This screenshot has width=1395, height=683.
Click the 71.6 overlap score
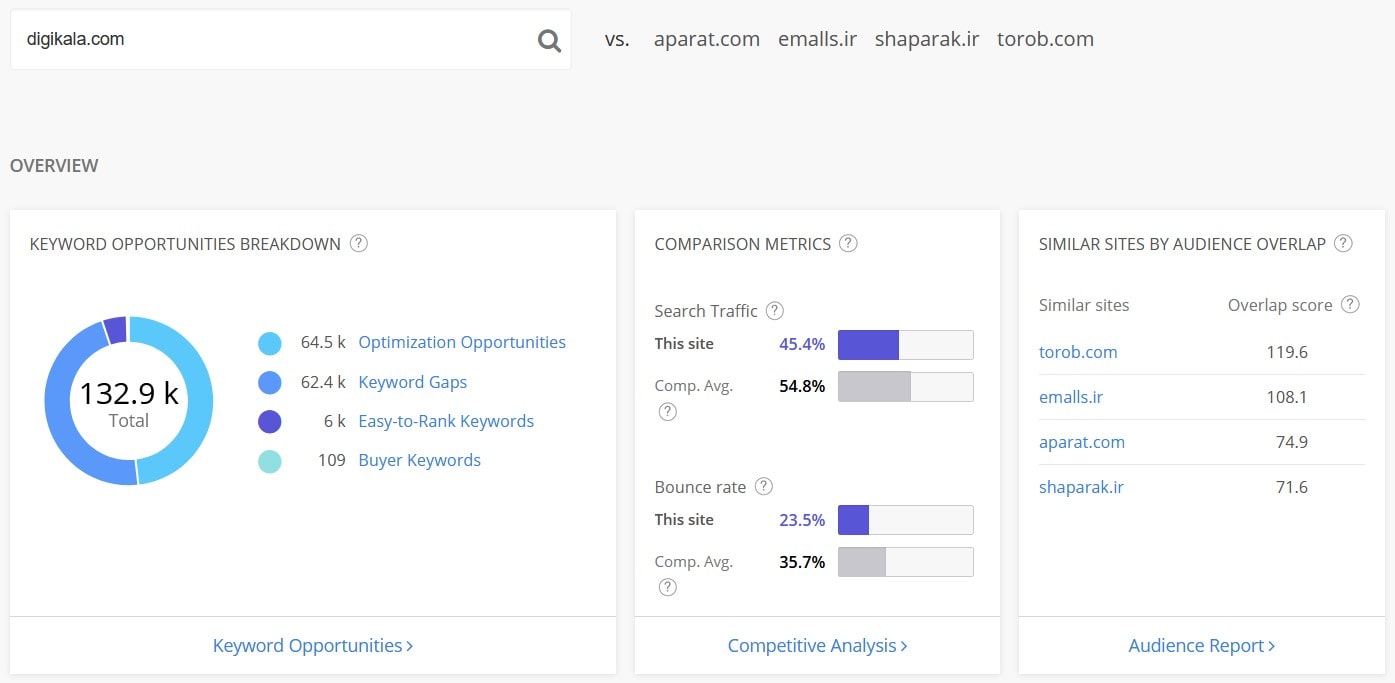click(x=1290, y=487)
